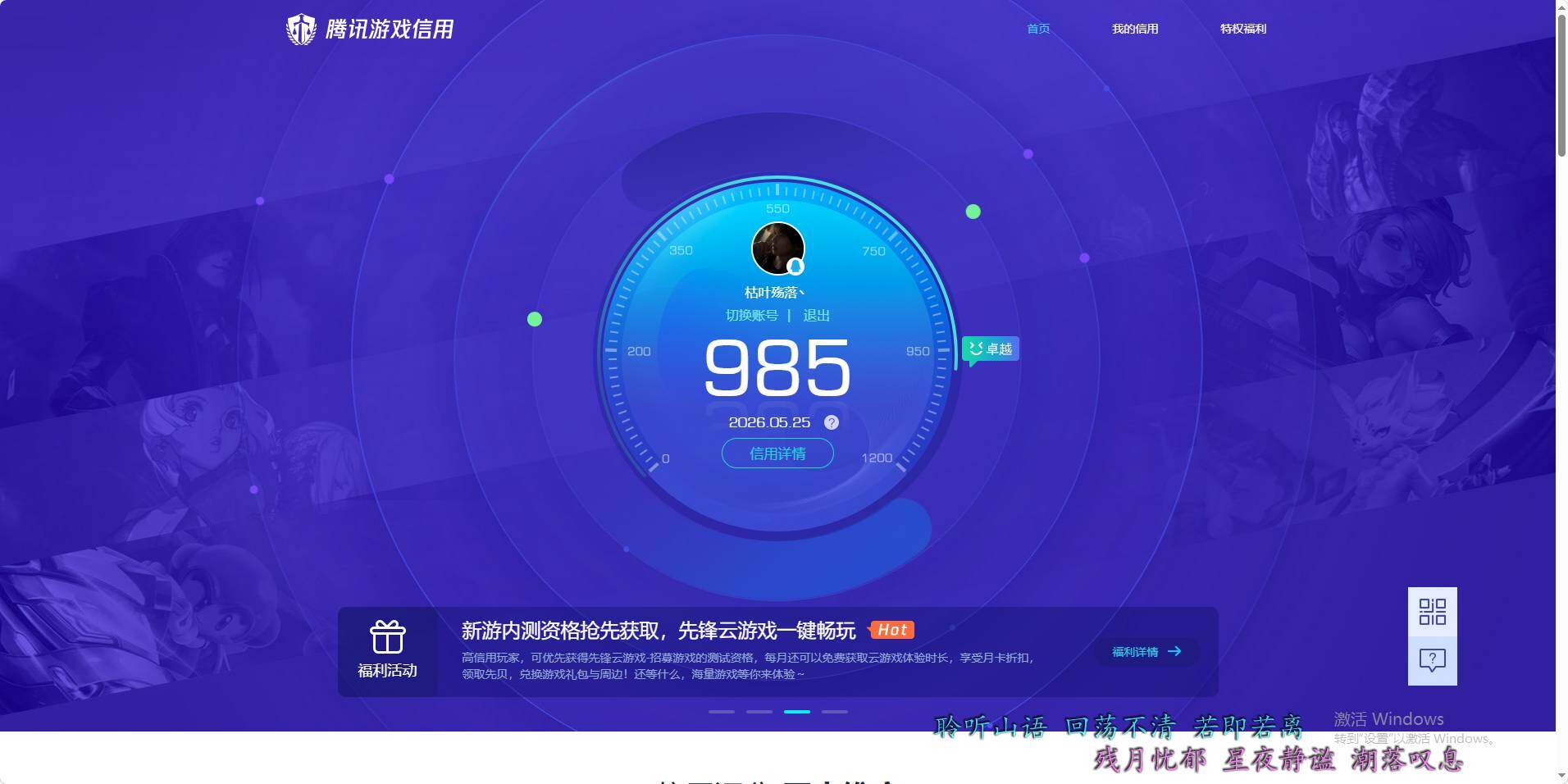The image size is (1568, 784).
Task: Click the gauge label 1200
Action: click(877, 458)
